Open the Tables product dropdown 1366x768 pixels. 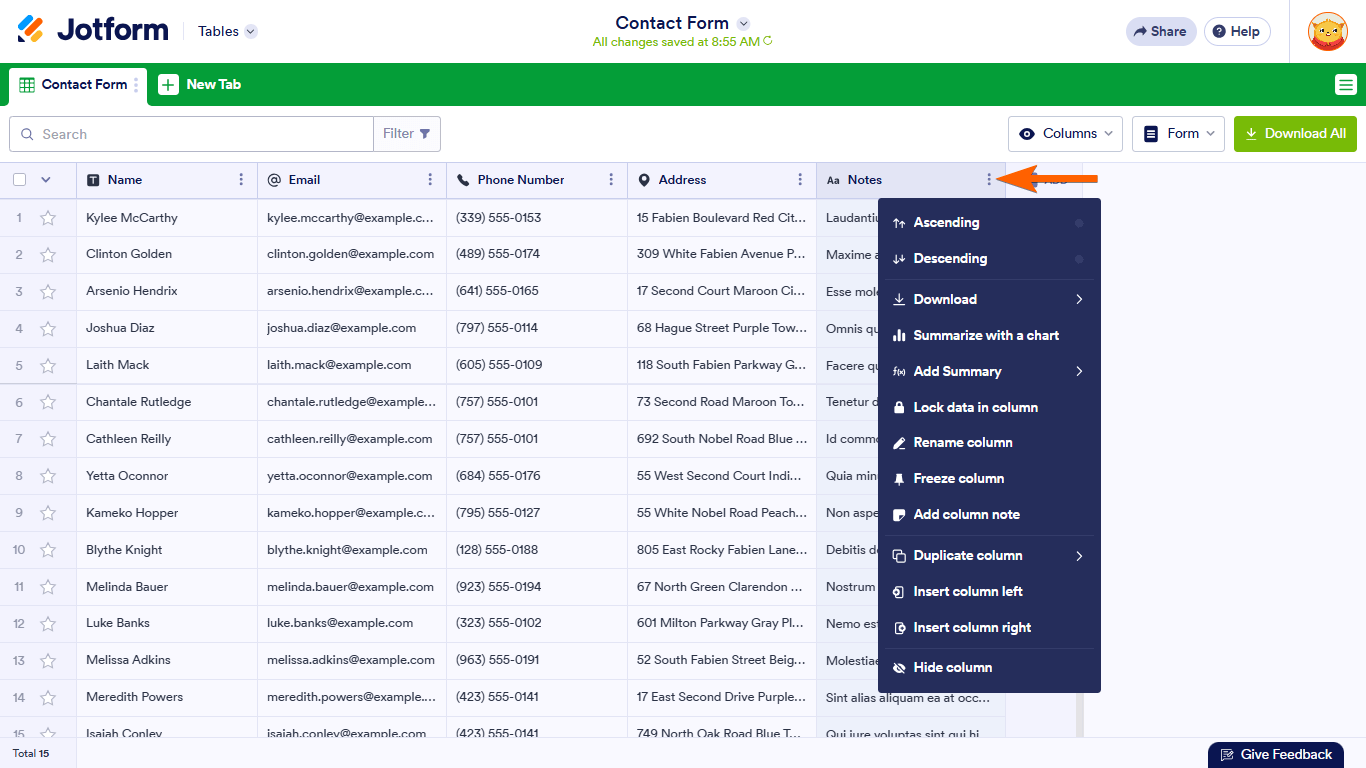pos(227,31)
